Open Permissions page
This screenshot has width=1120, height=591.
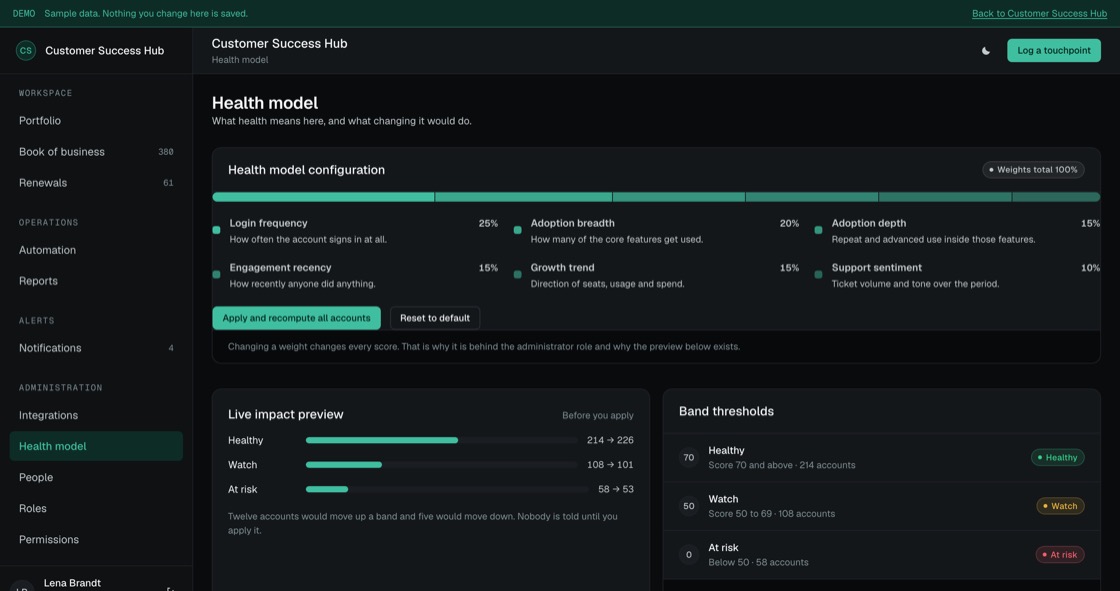pos(96,540)
